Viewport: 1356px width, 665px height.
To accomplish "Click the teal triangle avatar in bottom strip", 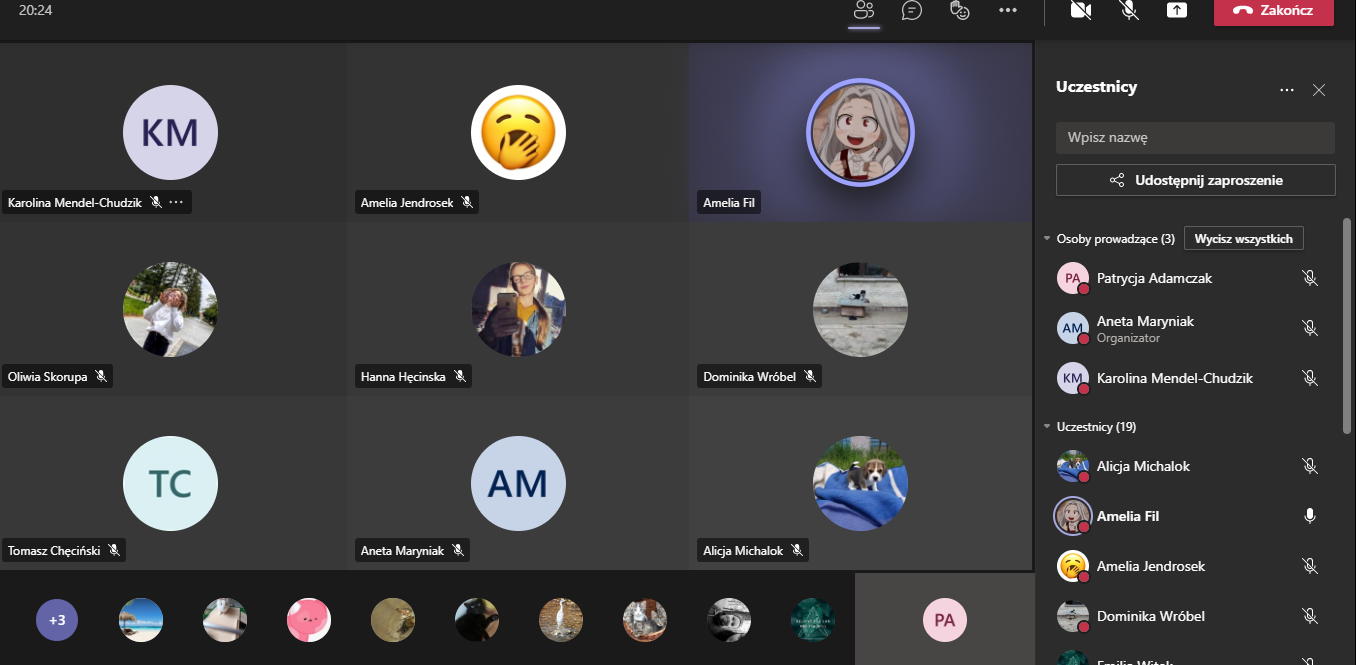I will pyautogui.click(x=812, y=620).
